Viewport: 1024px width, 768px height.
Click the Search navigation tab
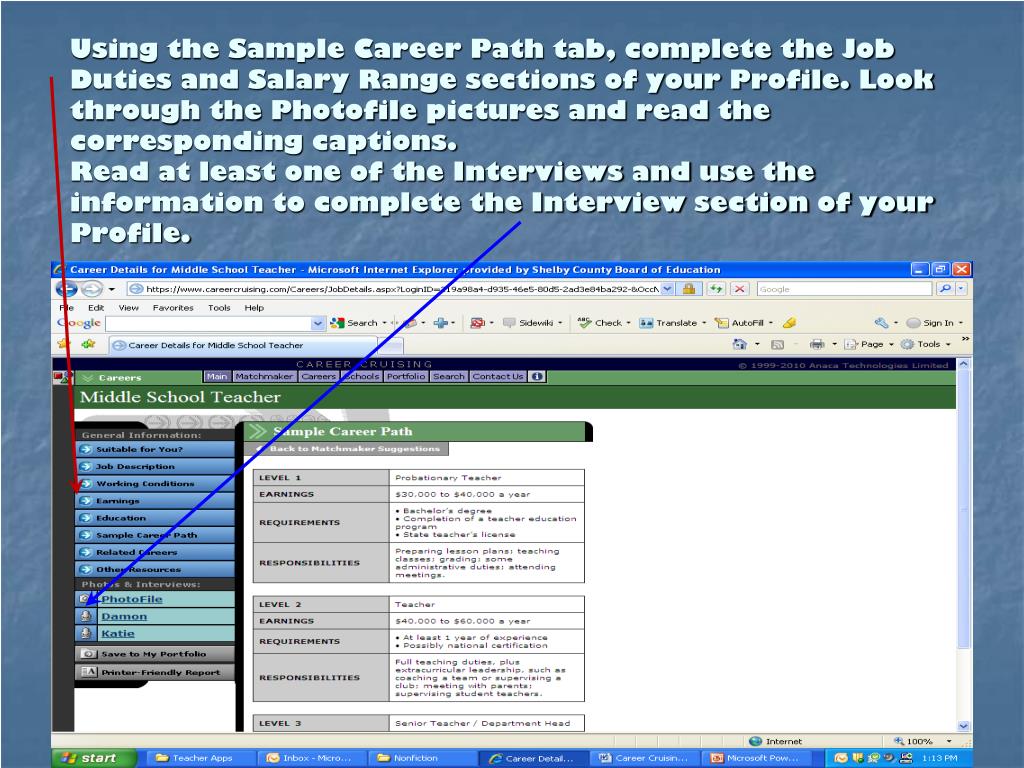click(x=449, y=376)
